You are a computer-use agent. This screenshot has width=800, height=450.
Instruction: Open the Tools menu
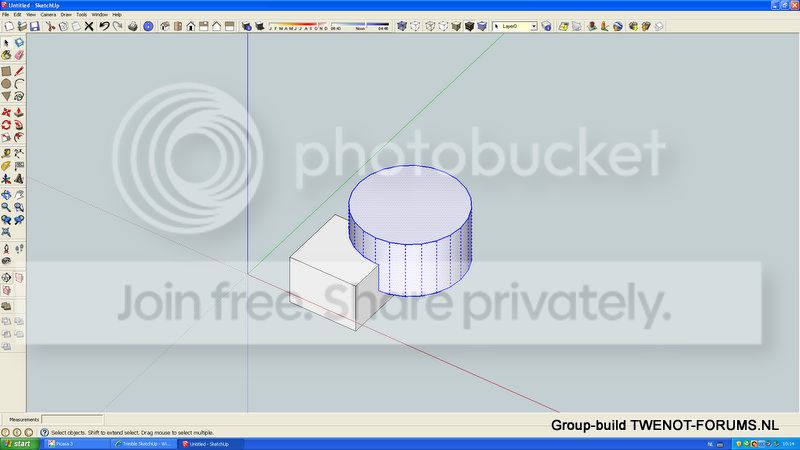point(82,15)
